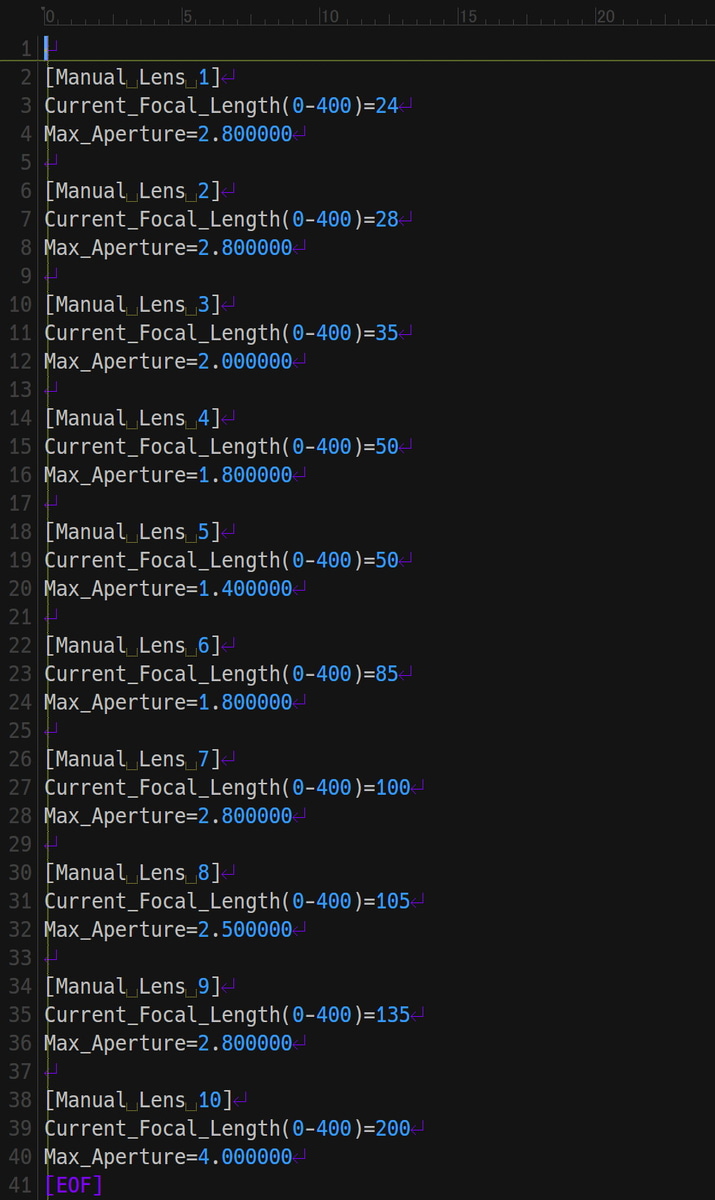
Task: Click the ruler at column 10
Action: 329,17
